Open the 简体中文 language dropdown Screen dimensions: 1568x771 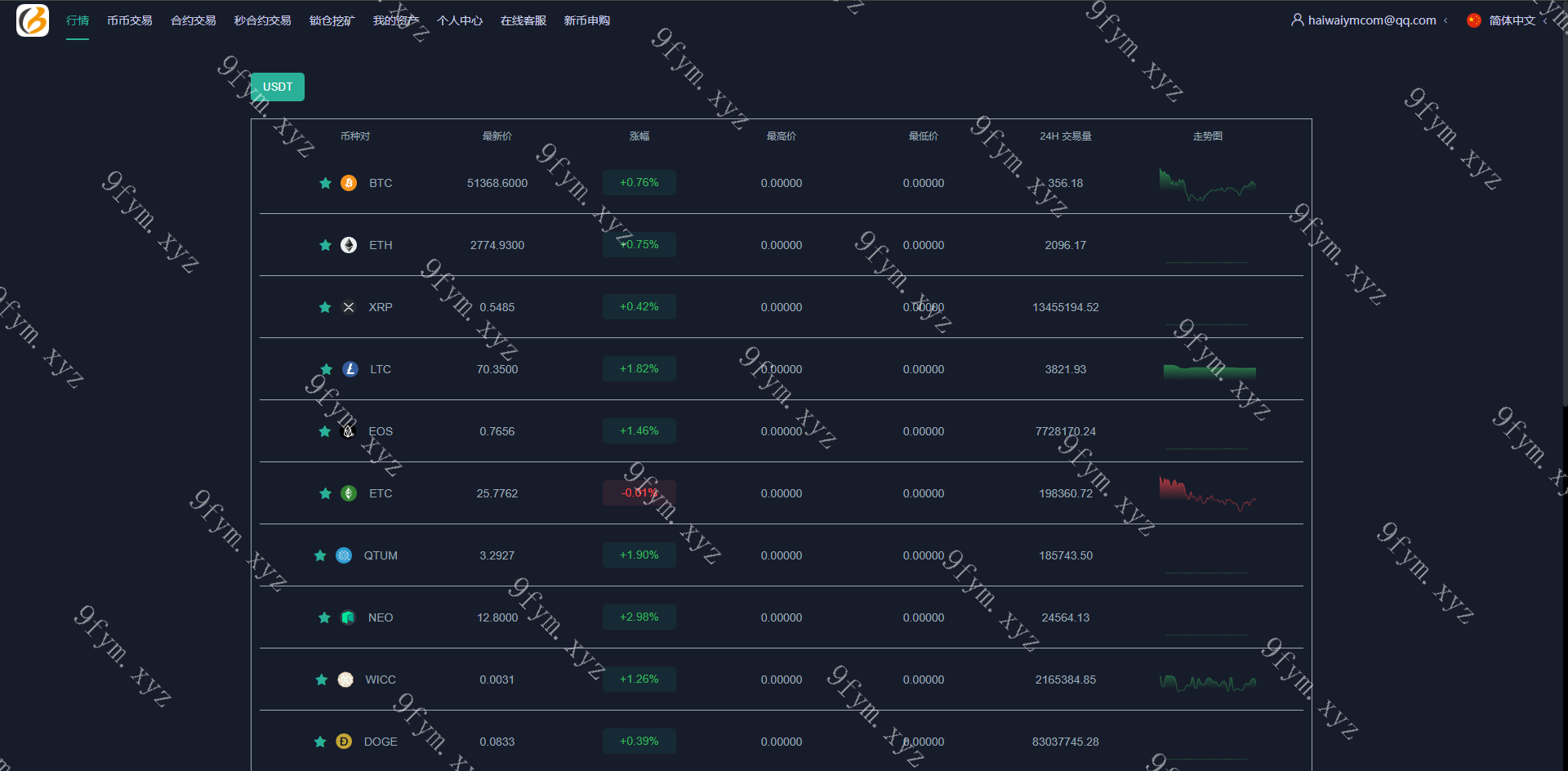(1512, 20)
